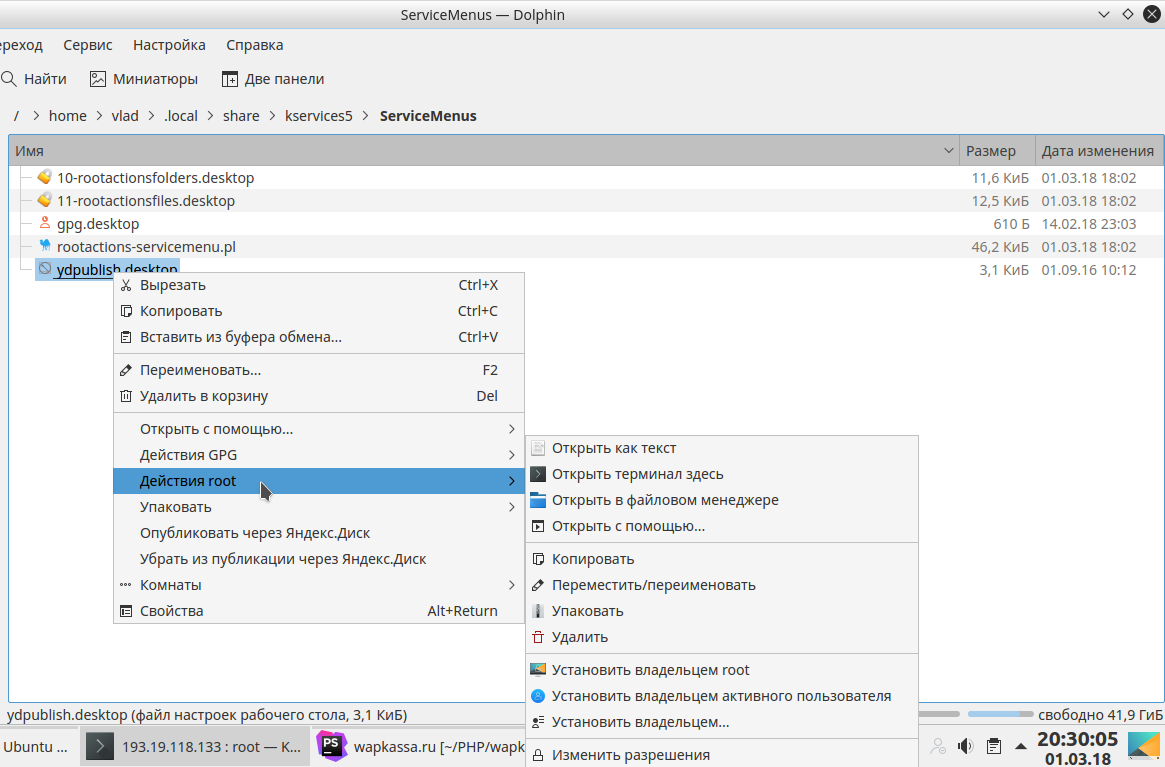Click the pencil icon beside Переместить/переименовать

tap(538, 585)
